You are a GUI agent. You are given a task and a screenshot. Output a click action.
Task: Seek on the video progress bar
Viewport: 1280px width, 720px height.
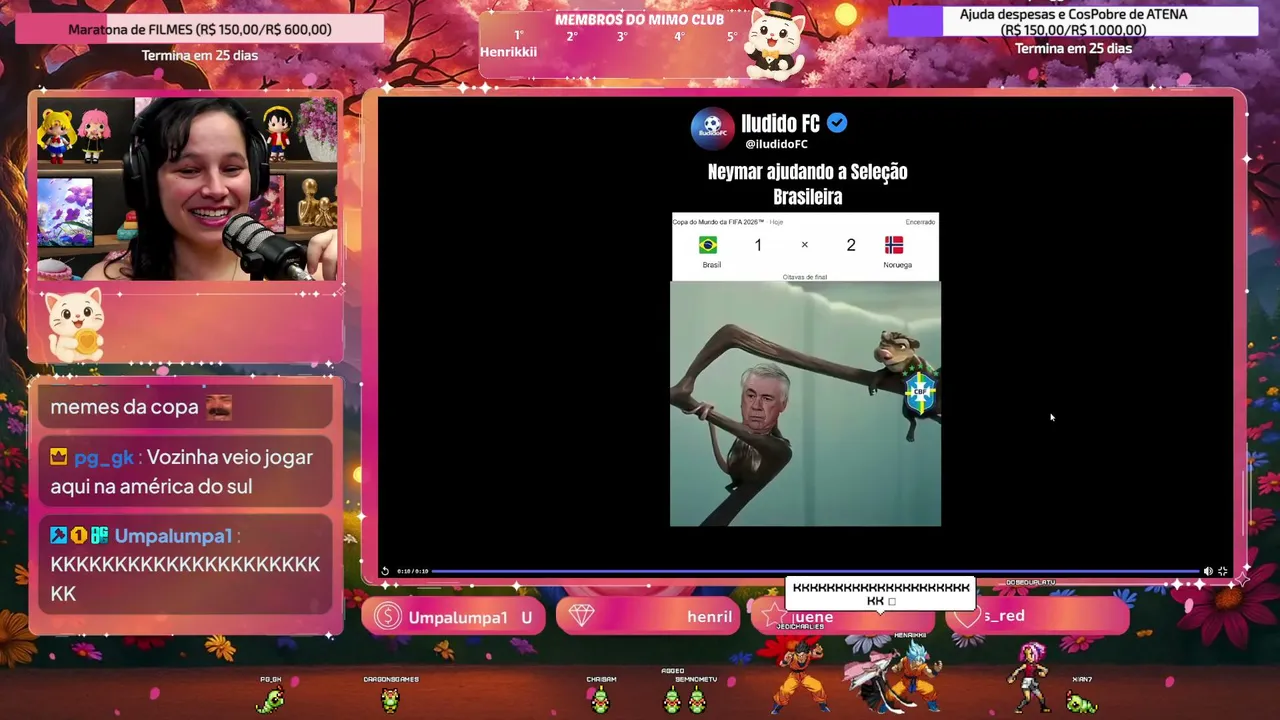tap(815, 571)
